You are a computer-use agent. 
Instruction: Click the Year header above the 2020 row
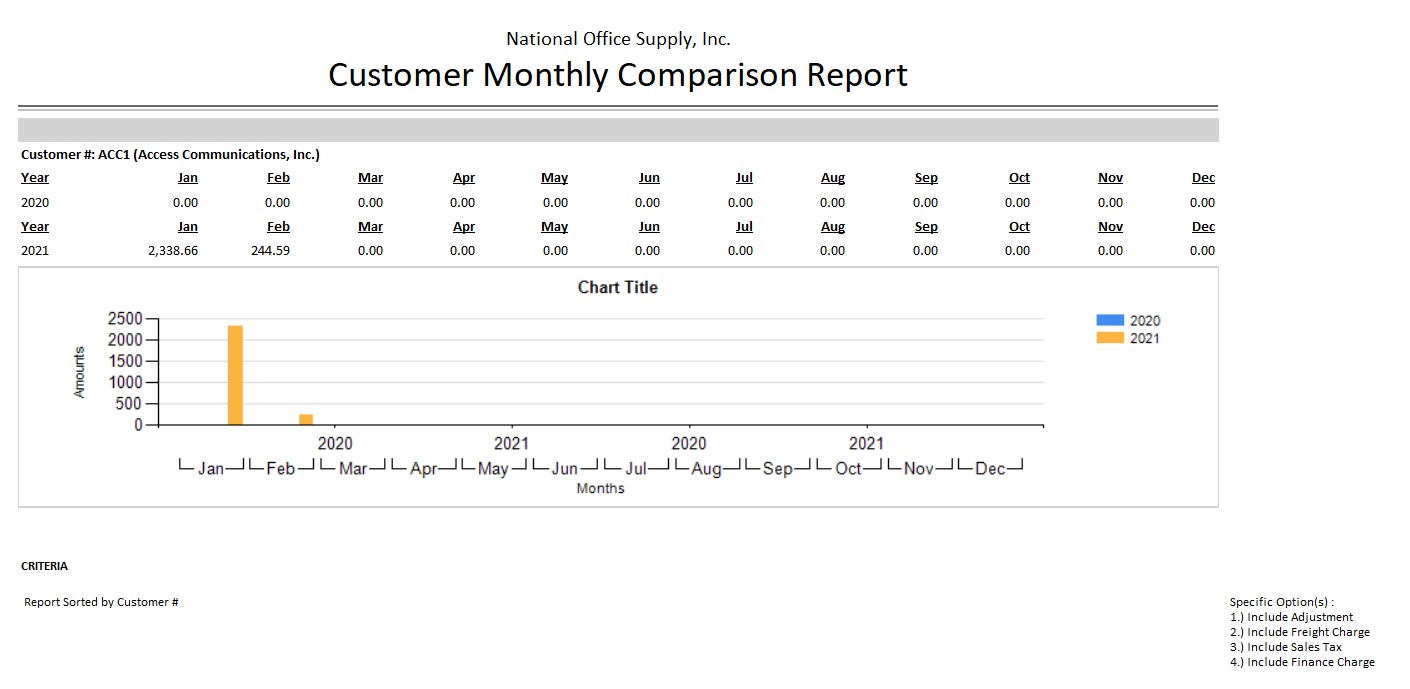[35, 178]
